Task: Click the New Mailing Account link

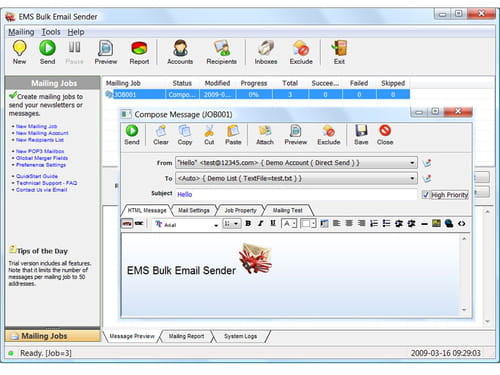Action: (42, 133)
